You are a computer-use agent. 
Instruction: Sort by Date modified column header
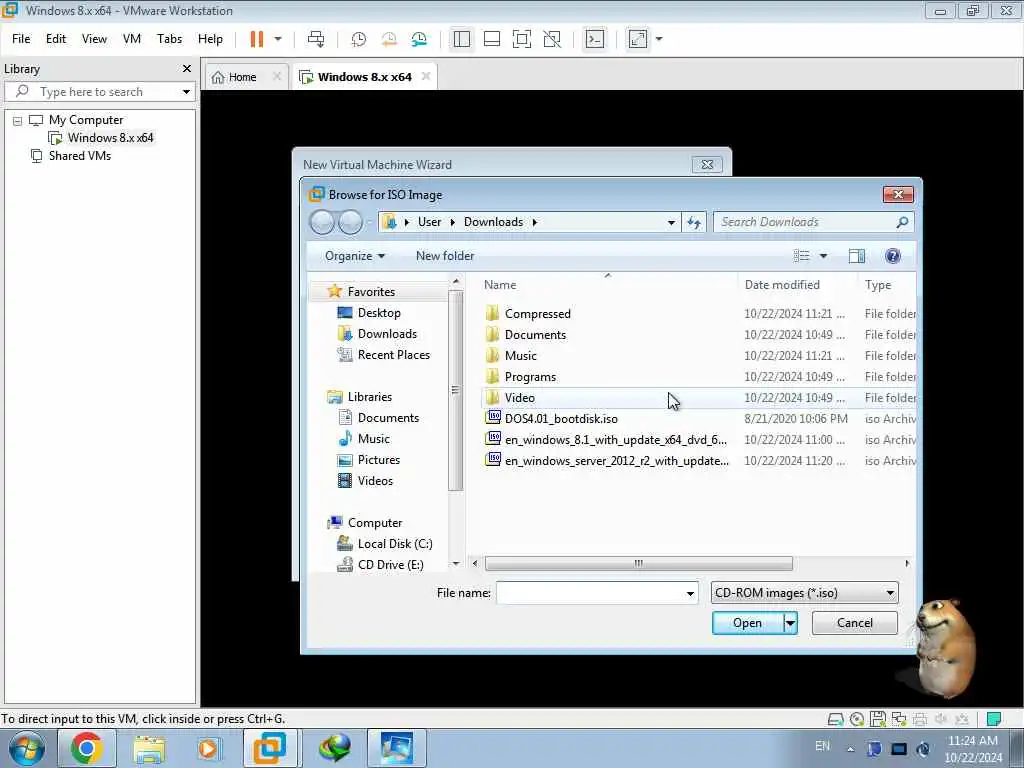[x=782, y=285]
